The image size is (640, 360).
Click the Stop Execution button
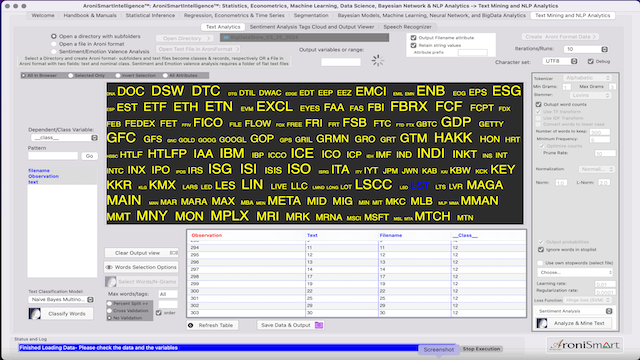(481, 349)
